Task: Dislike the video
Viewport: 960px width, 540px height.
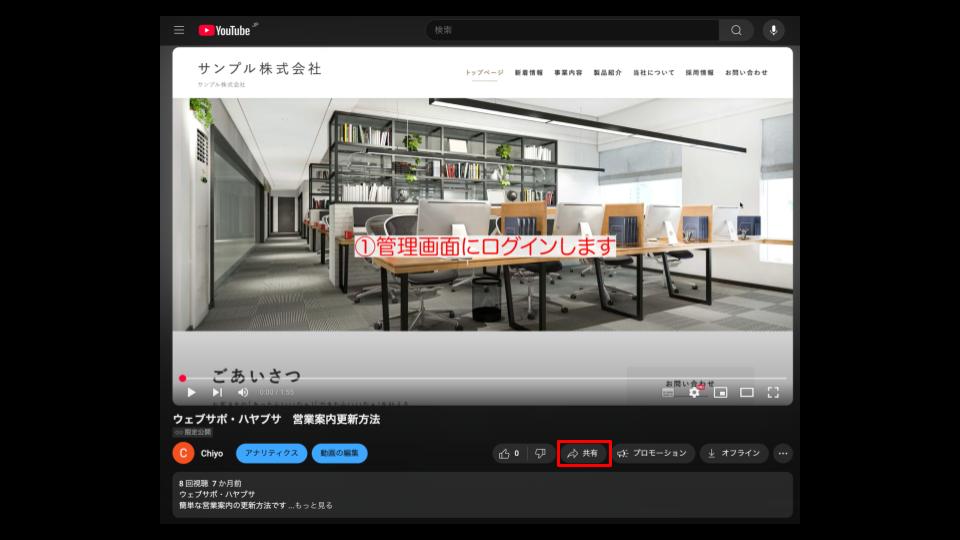Action: 540,454
